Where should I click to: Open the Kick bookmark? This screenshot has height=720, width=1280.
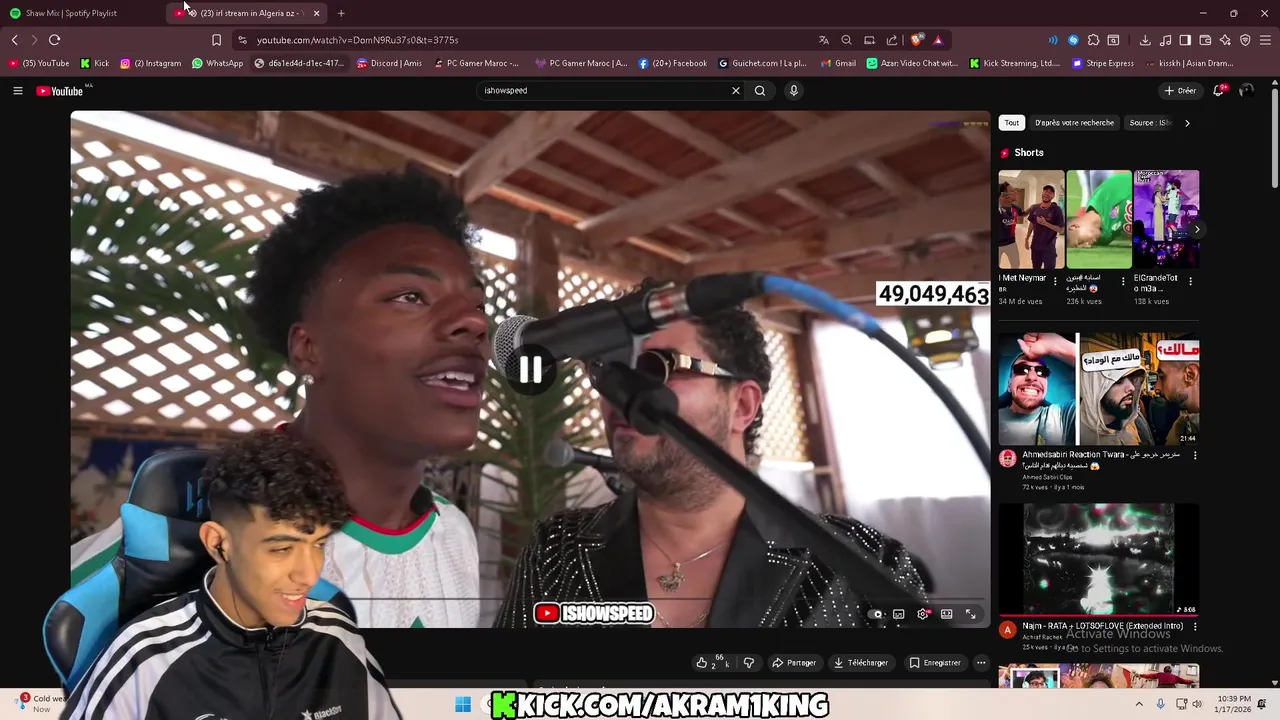pyautogui.click(x=95, y=63)
